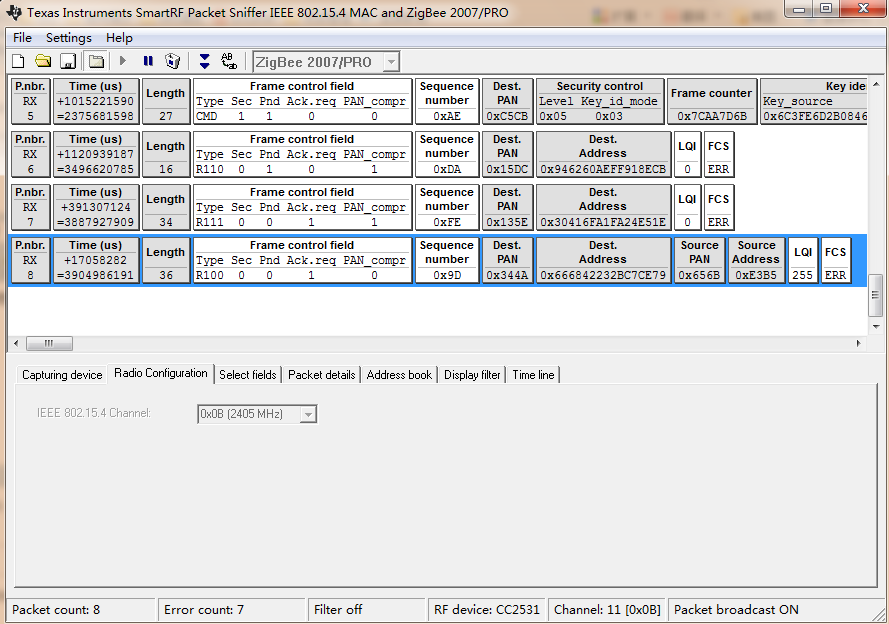
Task: Click sequence number 0xAE in packet 5
Action: [x=447, y=116]
